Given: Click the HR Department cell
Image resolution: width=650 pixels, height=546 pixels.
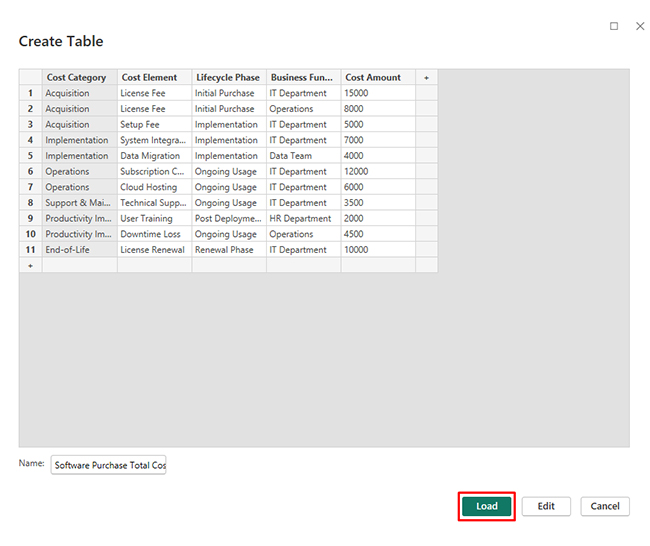Looking at the screenshot, I should pos(301,218).
